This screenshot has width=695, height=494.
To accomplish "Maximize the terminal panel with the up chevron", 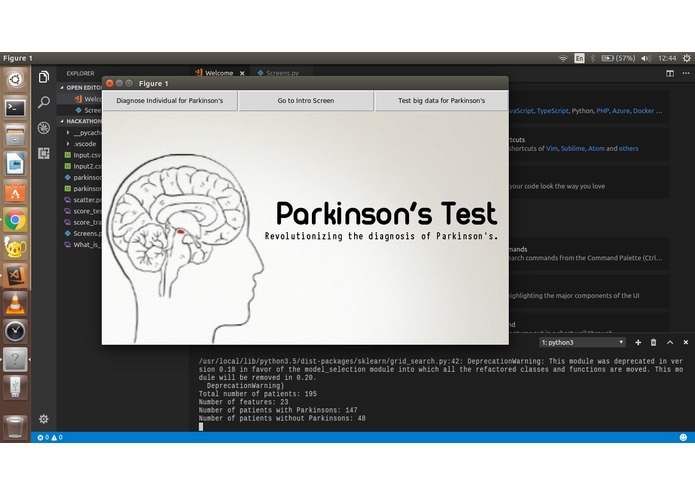I will [670, 342].
